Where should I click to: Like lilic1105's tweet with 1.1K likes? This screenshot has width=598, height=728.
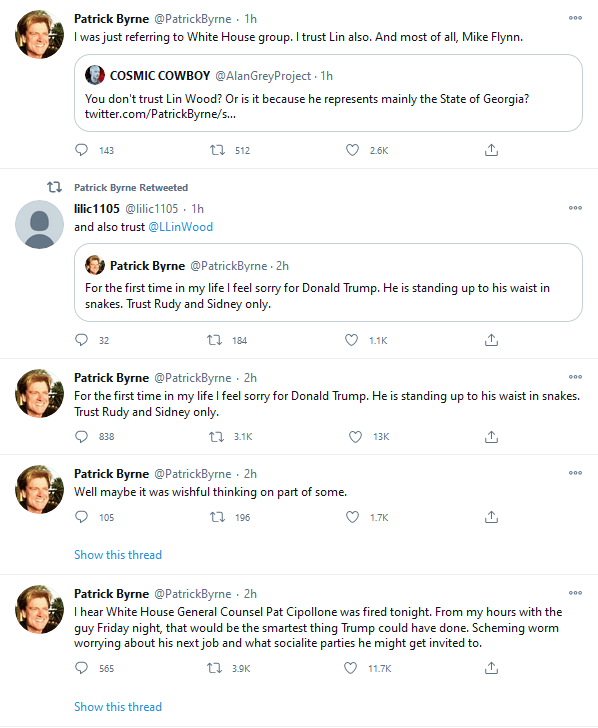pos(351,340)
